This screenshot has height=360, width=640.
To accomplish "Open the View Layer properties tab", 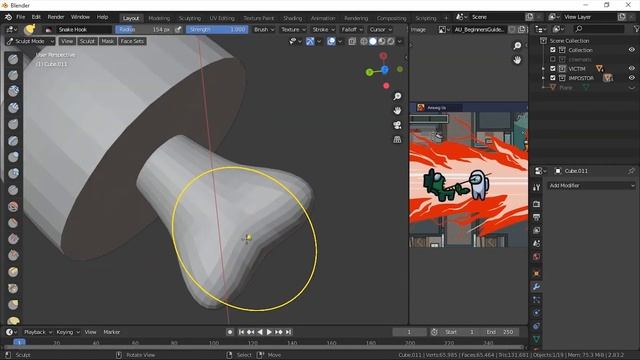I will [537, 230].
